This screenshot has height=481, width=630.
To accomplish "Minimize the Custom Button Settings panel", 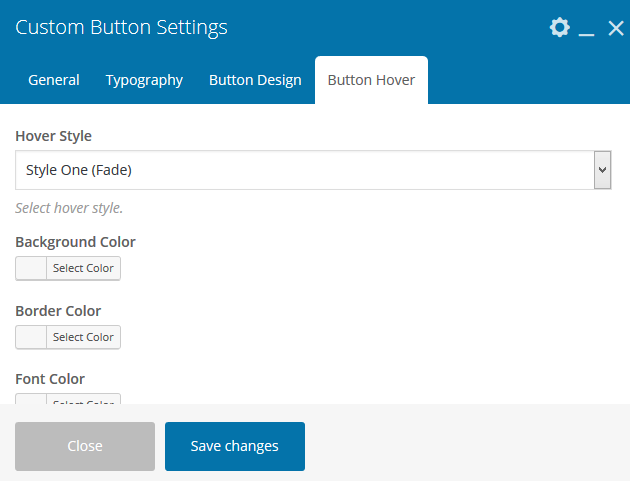I will (587, 29).
